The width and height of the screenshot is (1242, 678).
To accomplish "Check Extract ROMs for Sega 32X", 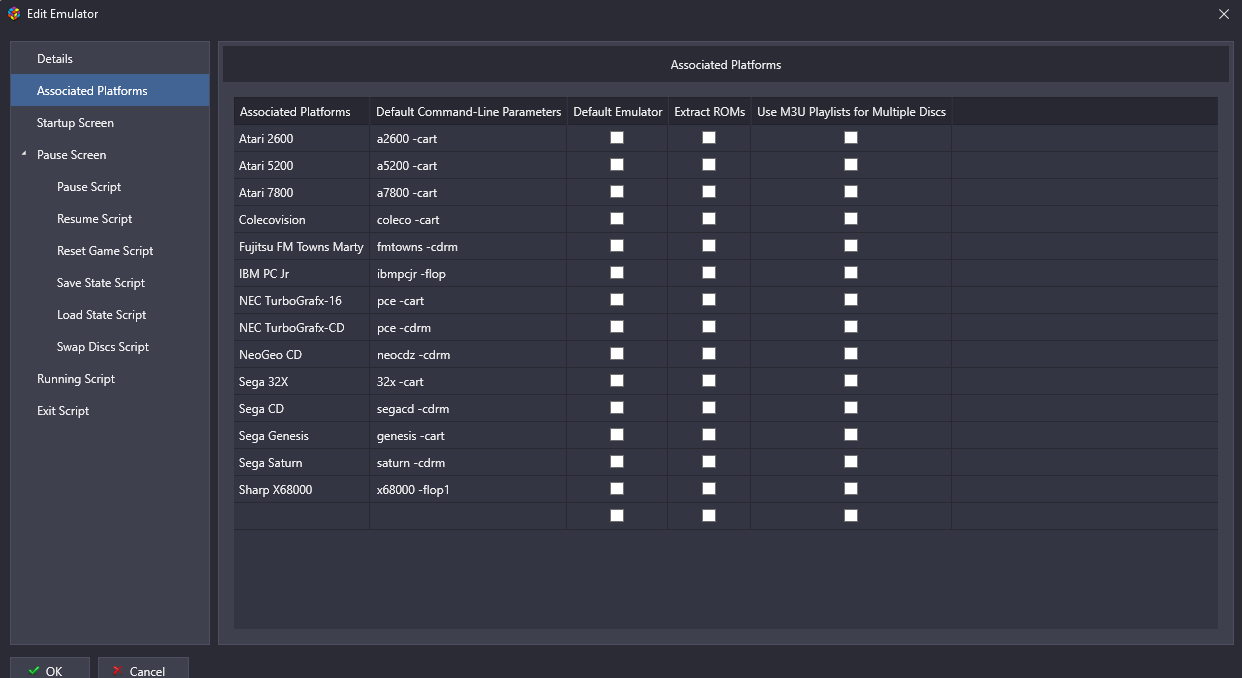I will [x=709, y=381].
